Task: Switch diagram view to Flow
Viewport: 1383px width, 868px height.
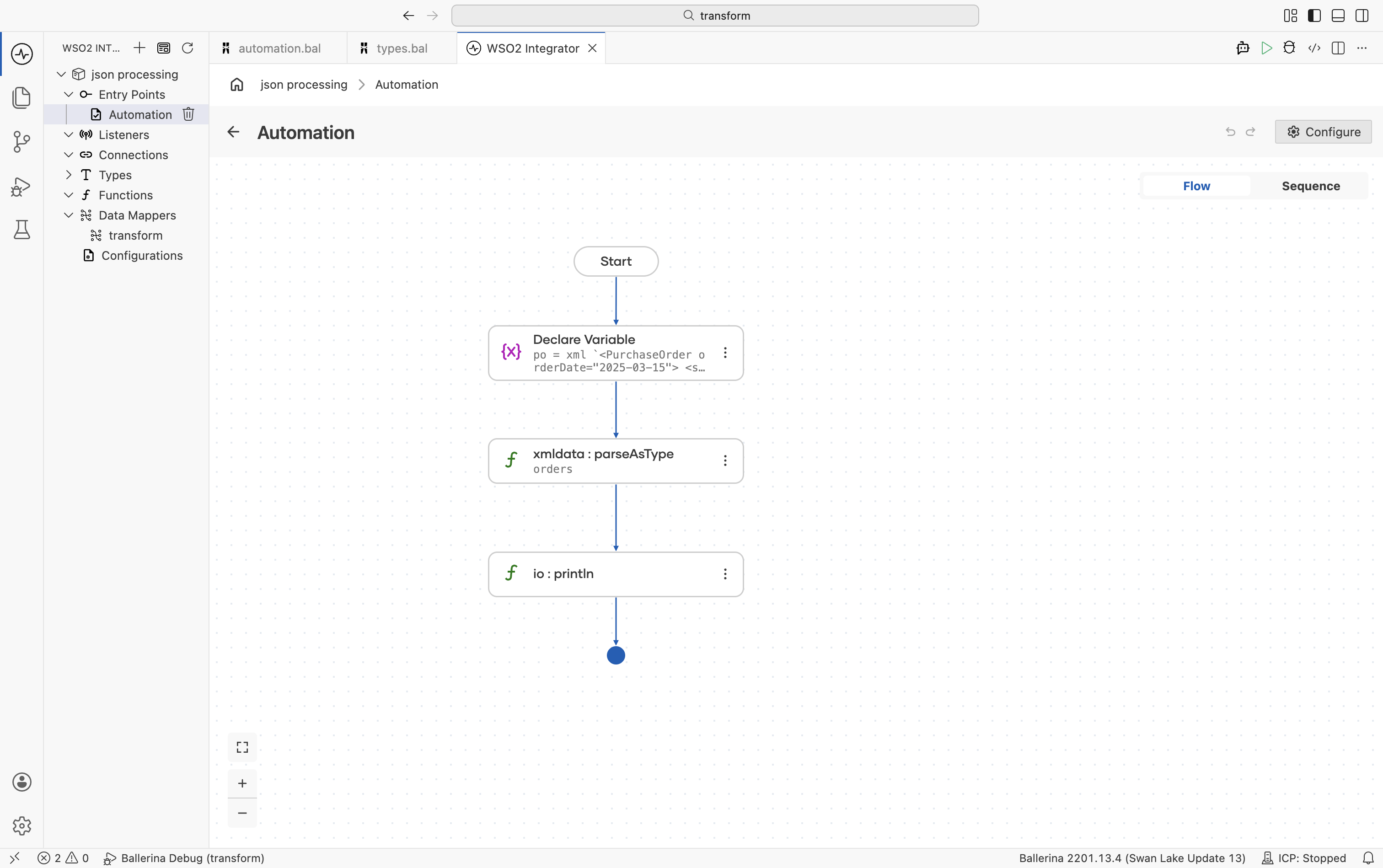Action: pyautogui.click(x=1196, y=186)
